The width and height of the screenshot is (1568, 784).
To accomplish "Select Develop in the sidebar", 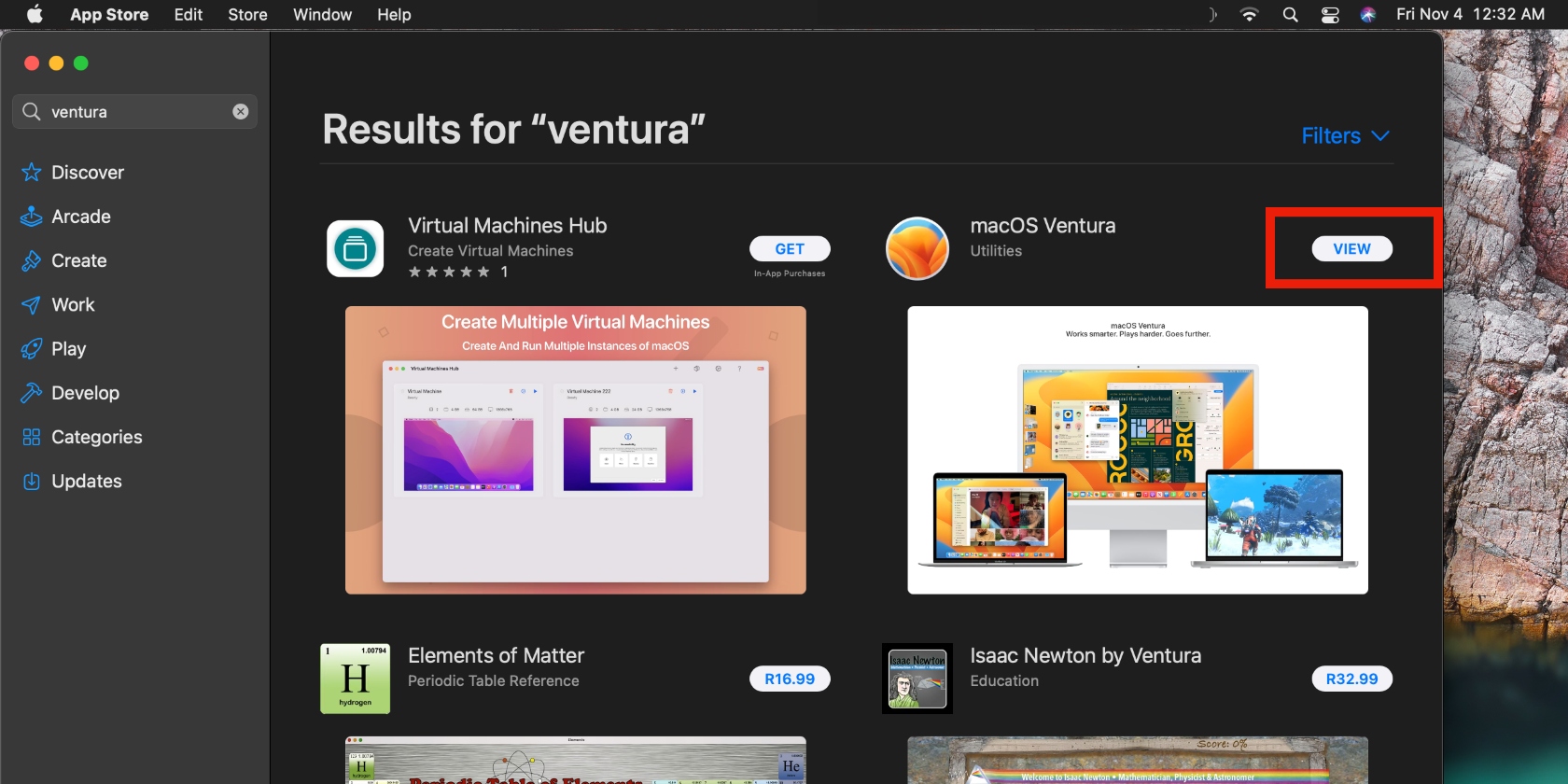I will click(86, 393).
